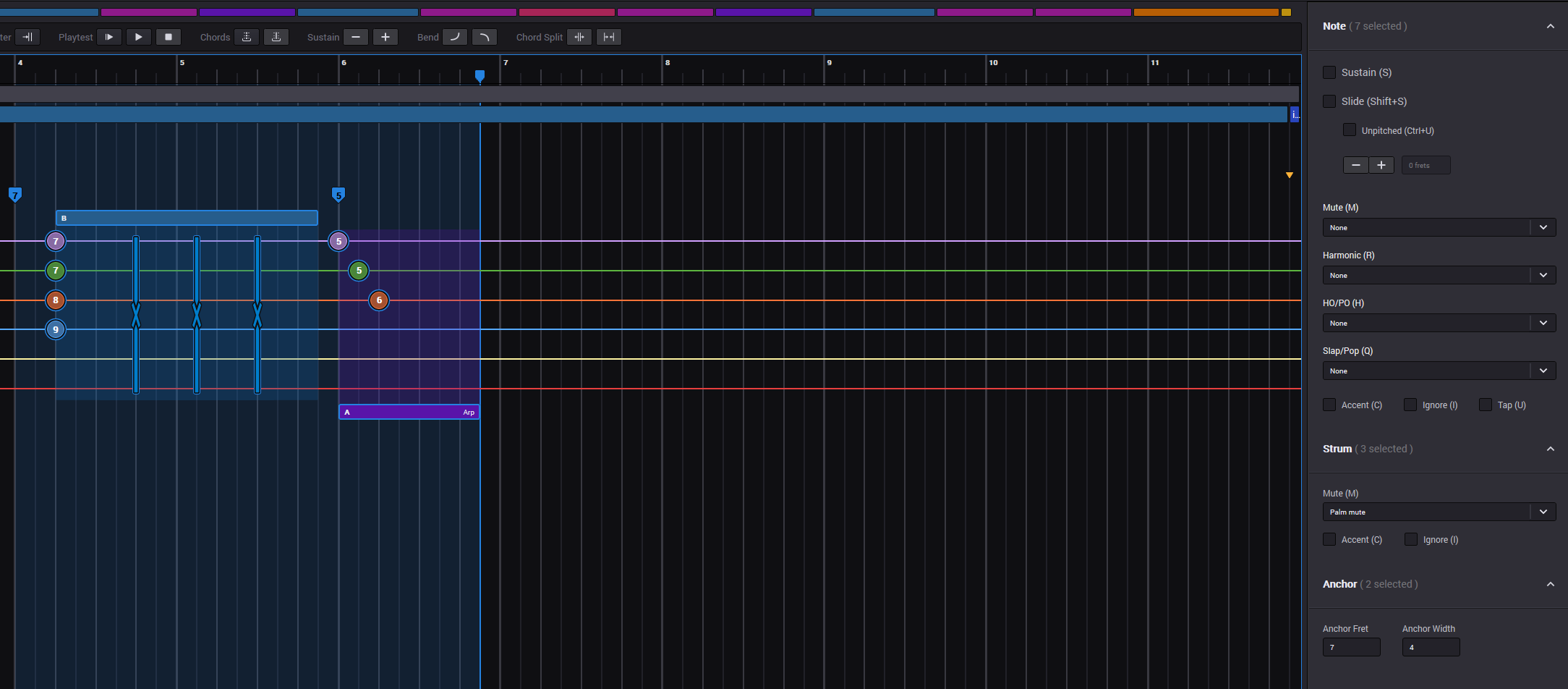Open the Harmonic (R) dropdown

click(1439, 275)
